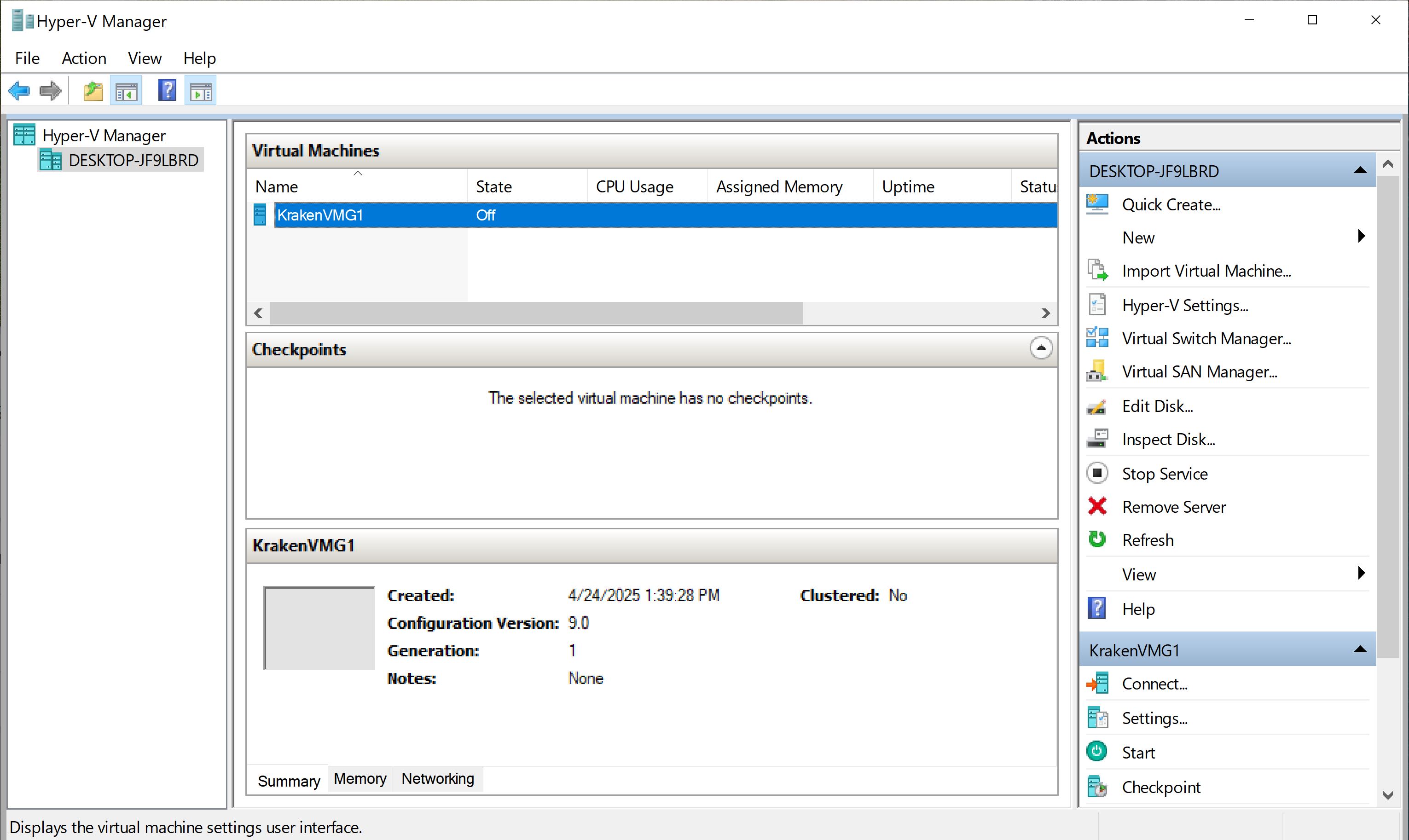Collapse the Checkpoints panel

(x=1040, y=348)
